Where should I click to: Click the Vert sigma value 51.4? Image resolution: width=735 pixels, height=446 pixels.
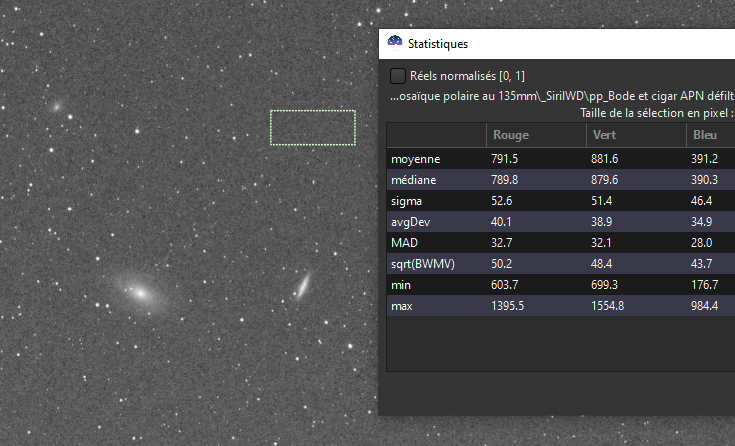pyautogui.click(x=601, y=201)
